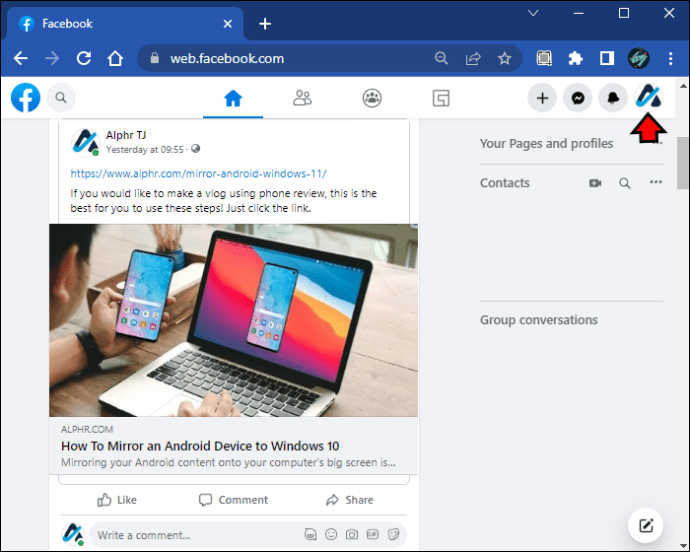Click the Your Pages and profiles heading
The image size is (690, 552).
pyautogui.click(x=546, y=144)
